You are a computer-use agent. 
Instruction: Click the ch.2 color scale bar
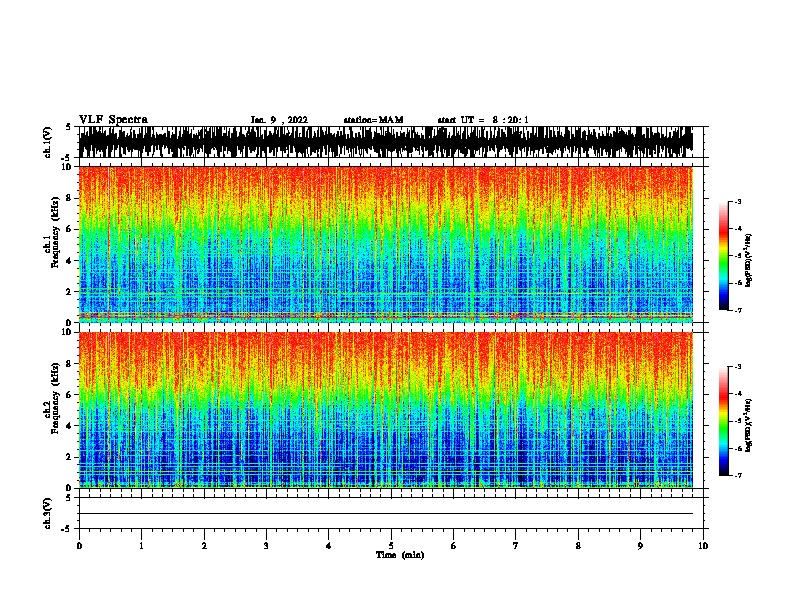(723, 421)
